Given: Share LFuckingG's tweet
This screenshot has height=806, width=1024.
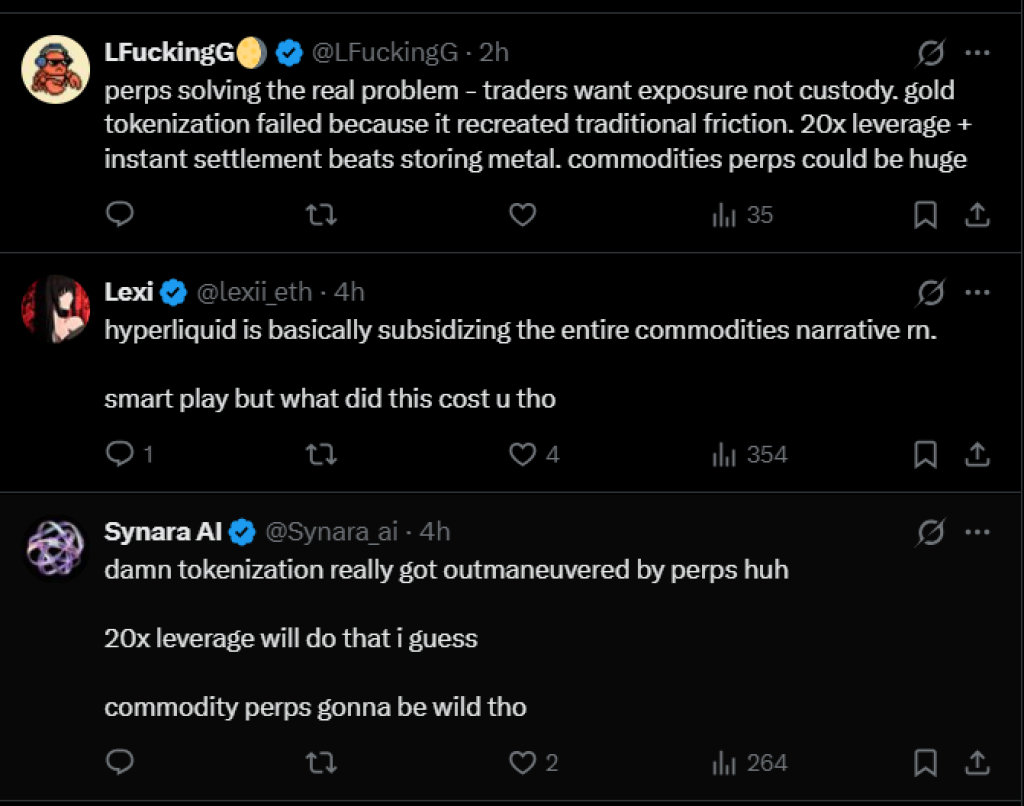Looking at the screenshot, I should pyautogui.click(x=977, y=214).
